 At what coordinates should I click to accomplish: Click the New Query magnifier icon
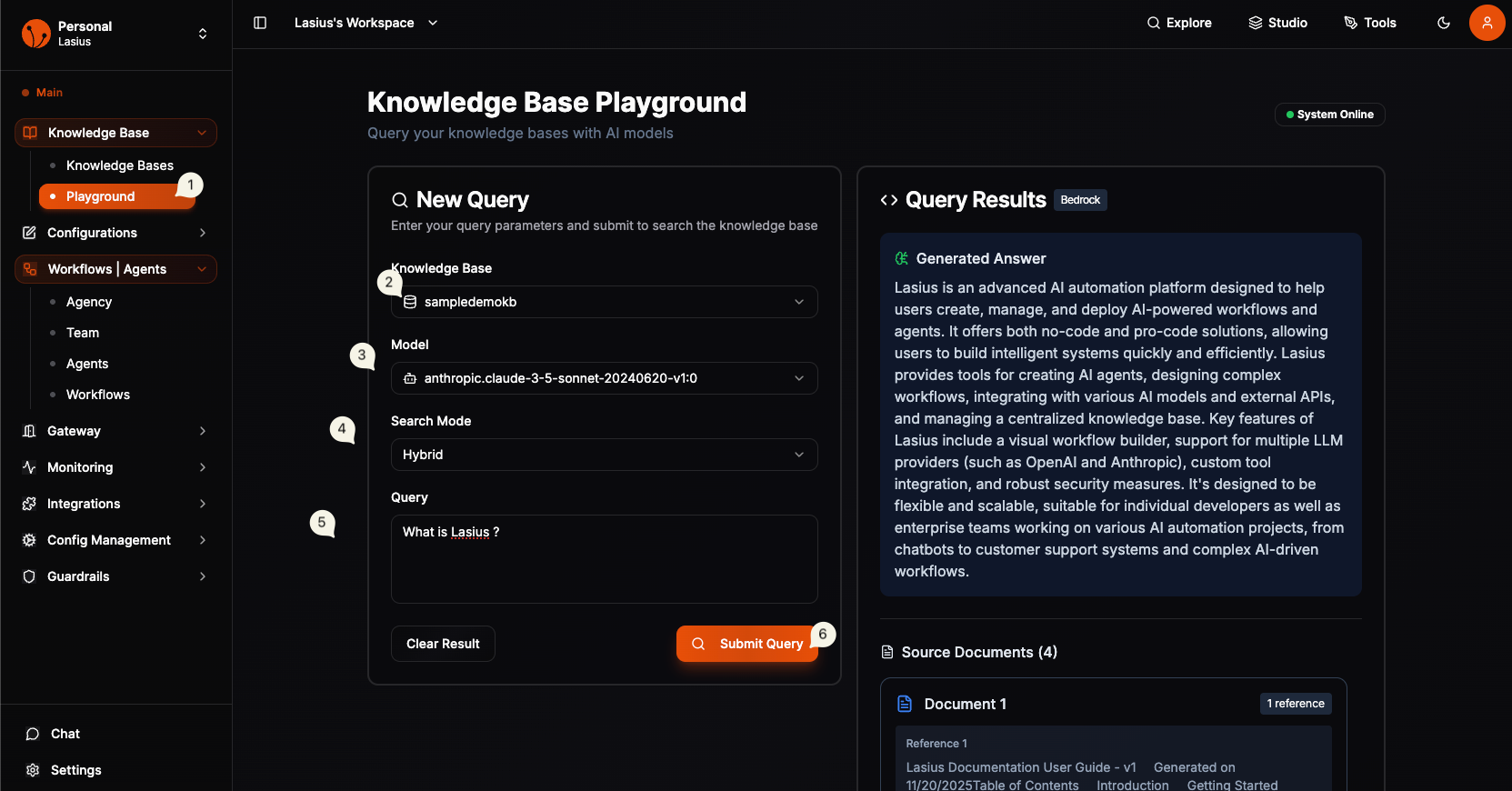400,200
